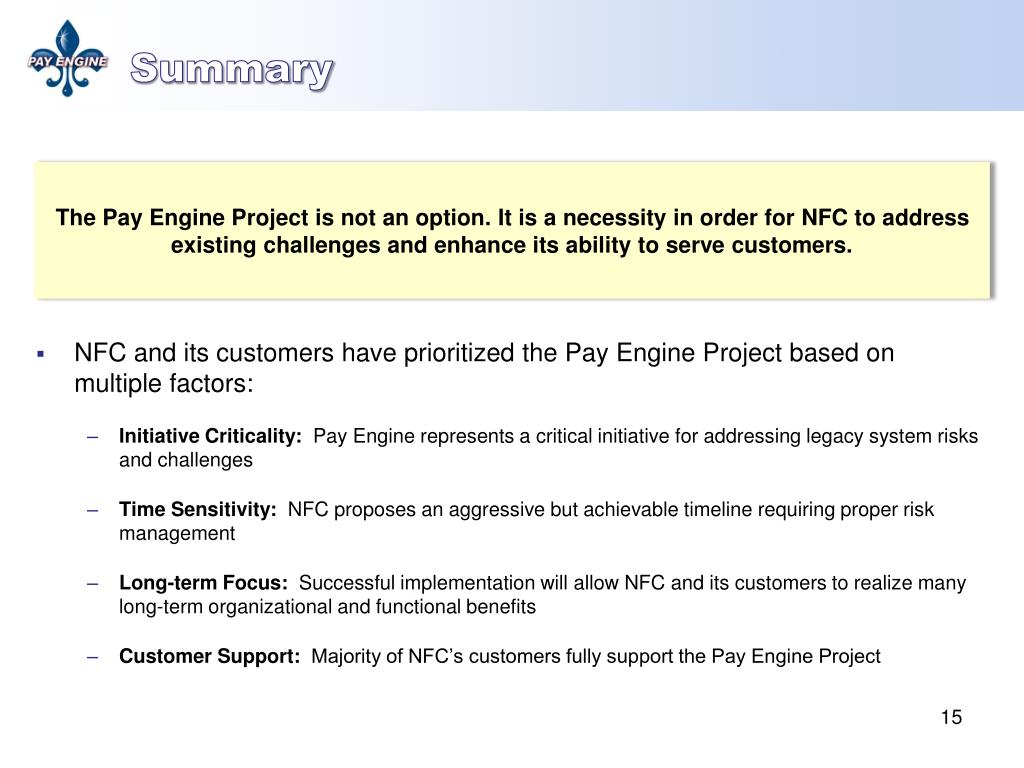The height and width of the screenshot is (768, 1024).
Task: Click the "existing challenges and enhance" callout line
Action: (x=512, y=246)
